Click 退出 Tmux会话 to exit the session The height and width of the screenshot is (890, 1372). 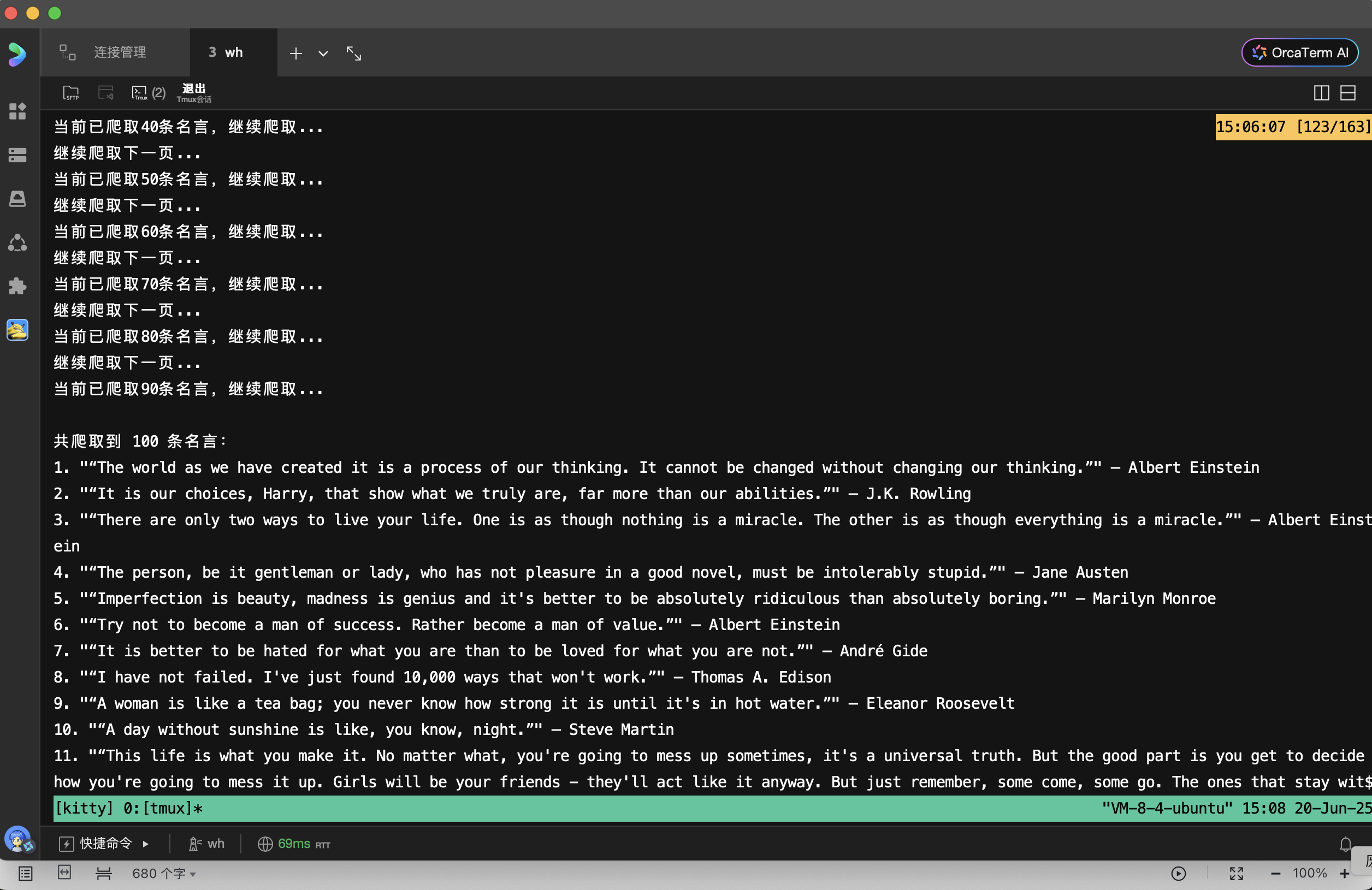[194, 93]
